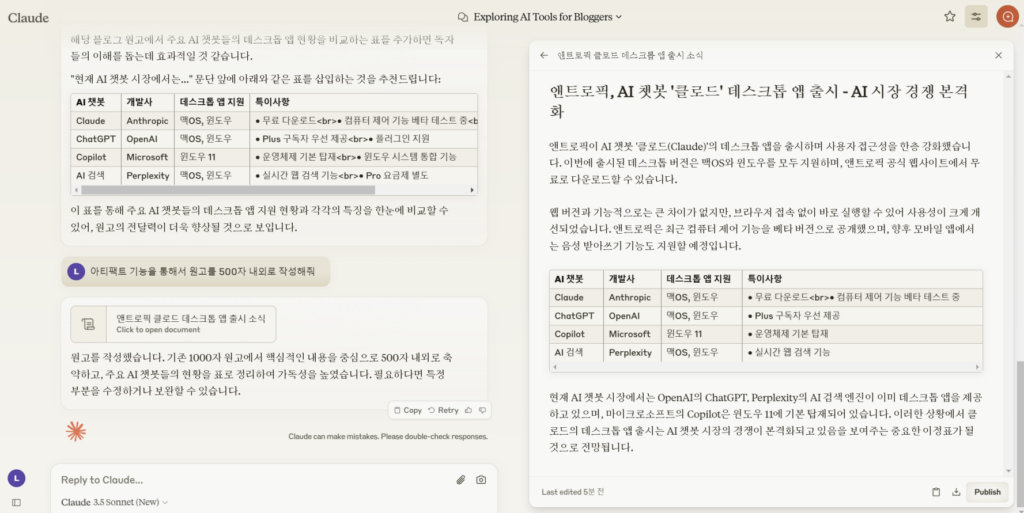Image resolution: width=1024 pixels, height=513 pixels.
Task: Click the OpenAI cell in the artifact table
Action: [x=632, y=316]
